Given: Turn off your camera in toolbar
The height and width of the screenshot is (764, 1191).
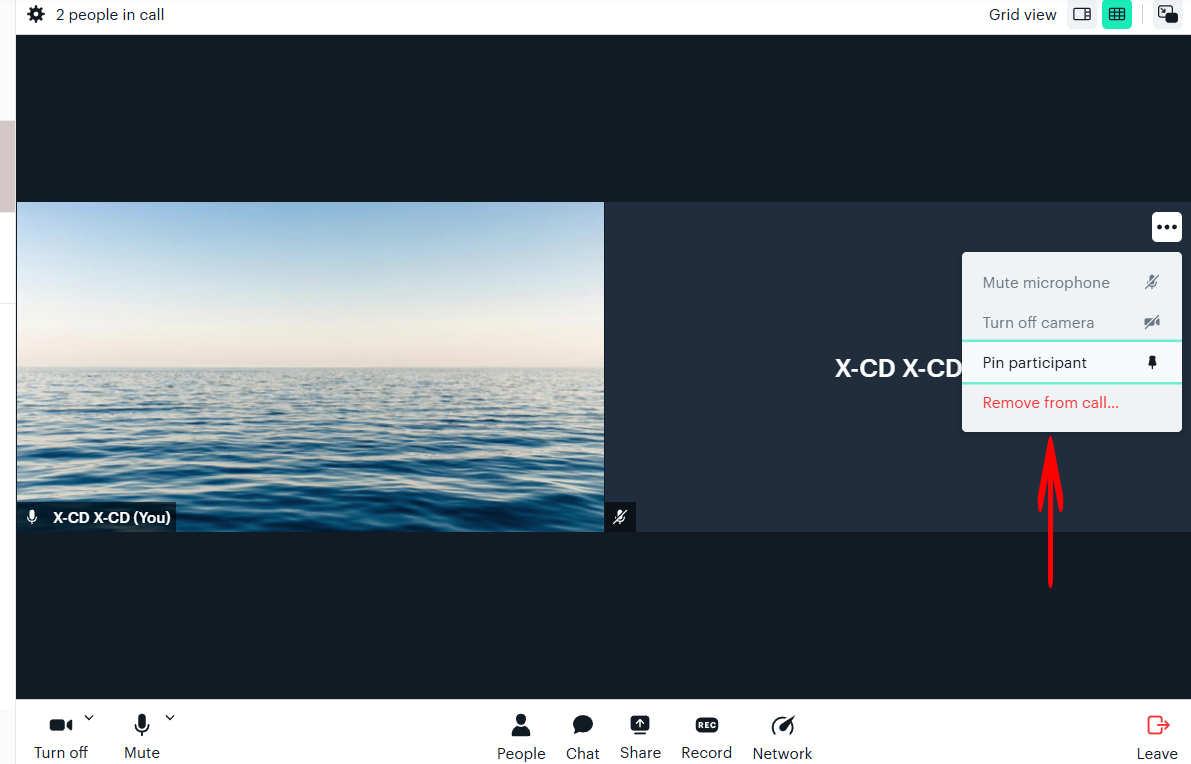Looking at the screenshot, I should pos(61,736).
